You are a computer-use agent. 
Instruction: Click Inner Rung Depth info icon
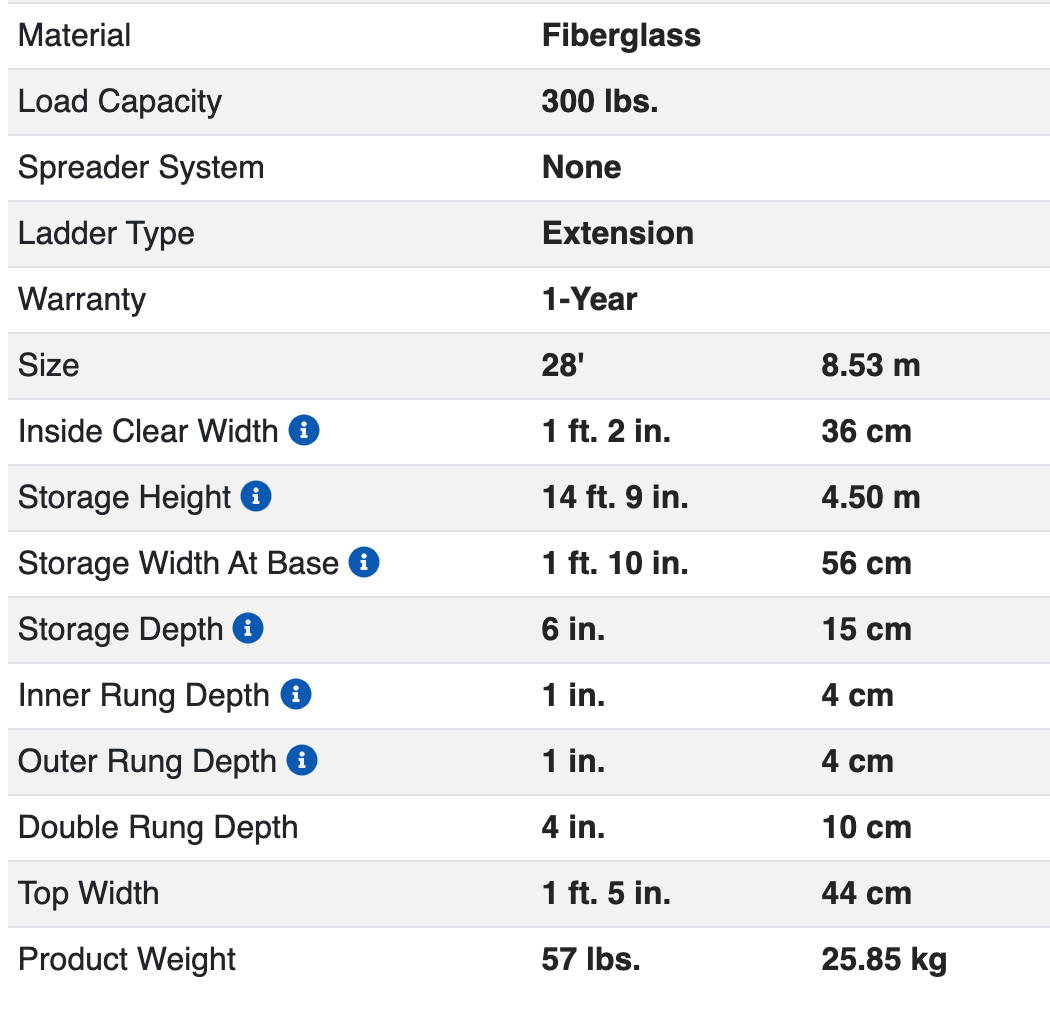pos(295,694)
